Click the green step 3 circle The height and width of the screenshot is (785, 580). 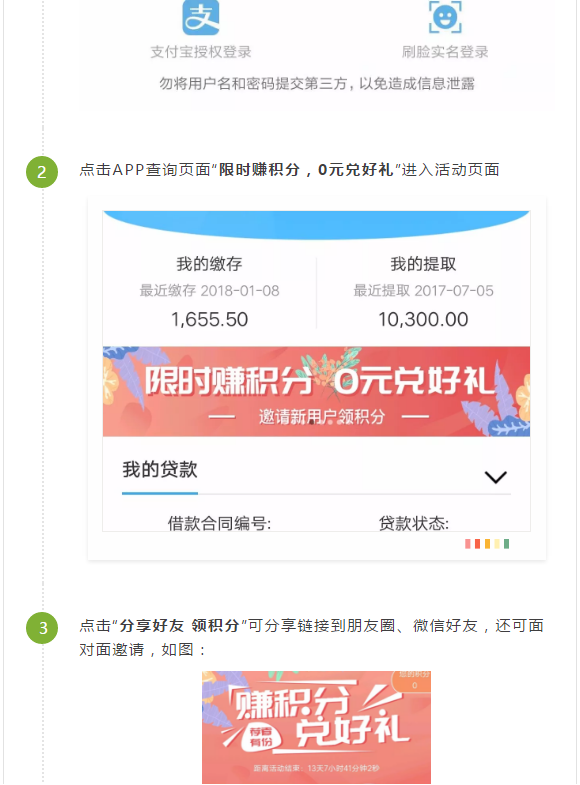(x=42, y=628)
